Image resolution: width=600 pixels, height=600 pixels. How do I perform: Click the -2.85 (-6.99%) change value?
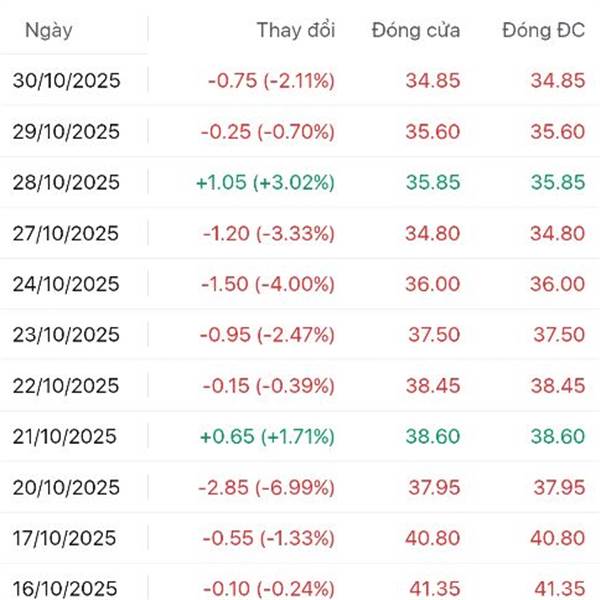point(268,488)
